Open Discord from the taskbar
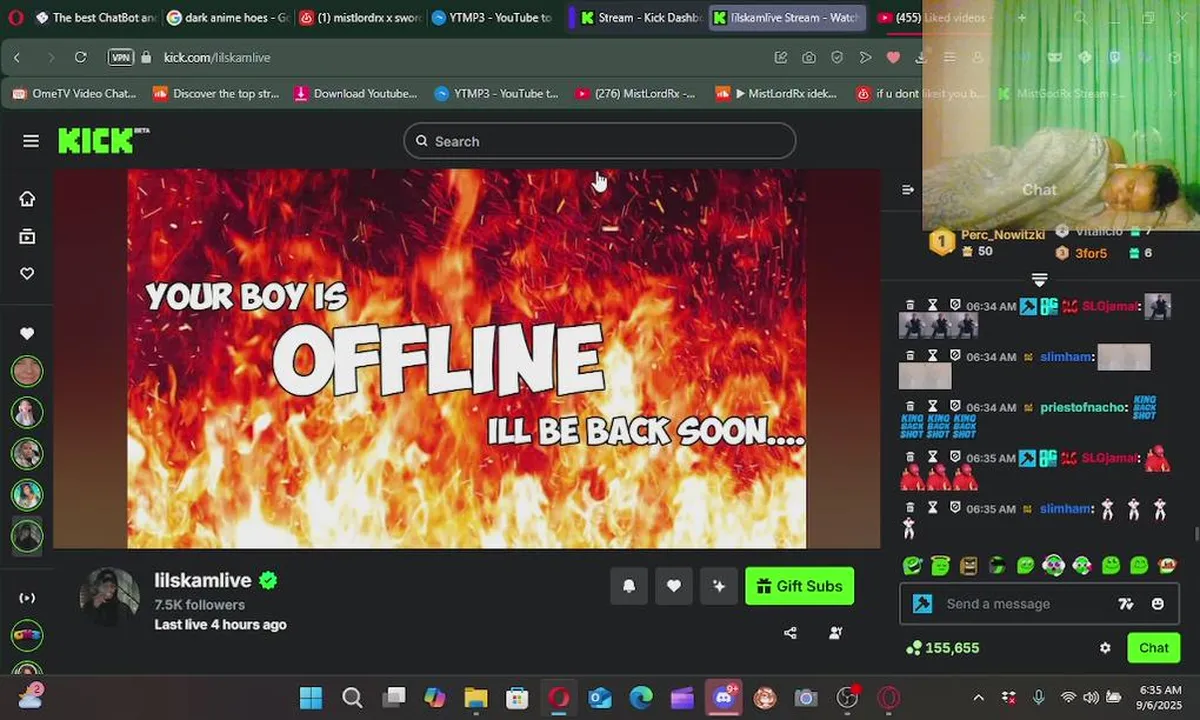Screen dimensions: 1200x720 pos(724,697)
